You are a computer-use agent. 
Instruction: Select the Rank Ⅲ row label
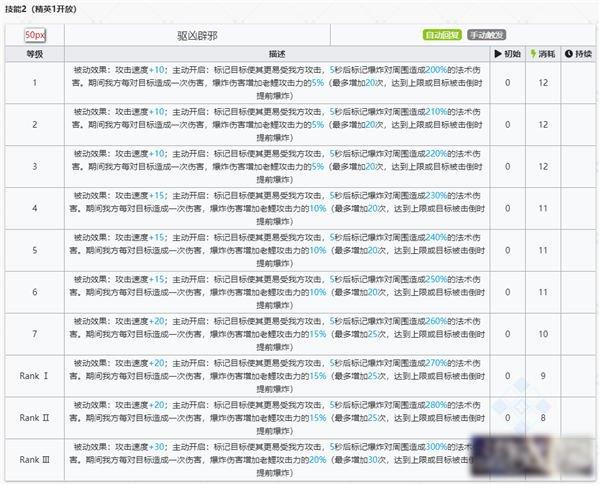pos(34,460)
